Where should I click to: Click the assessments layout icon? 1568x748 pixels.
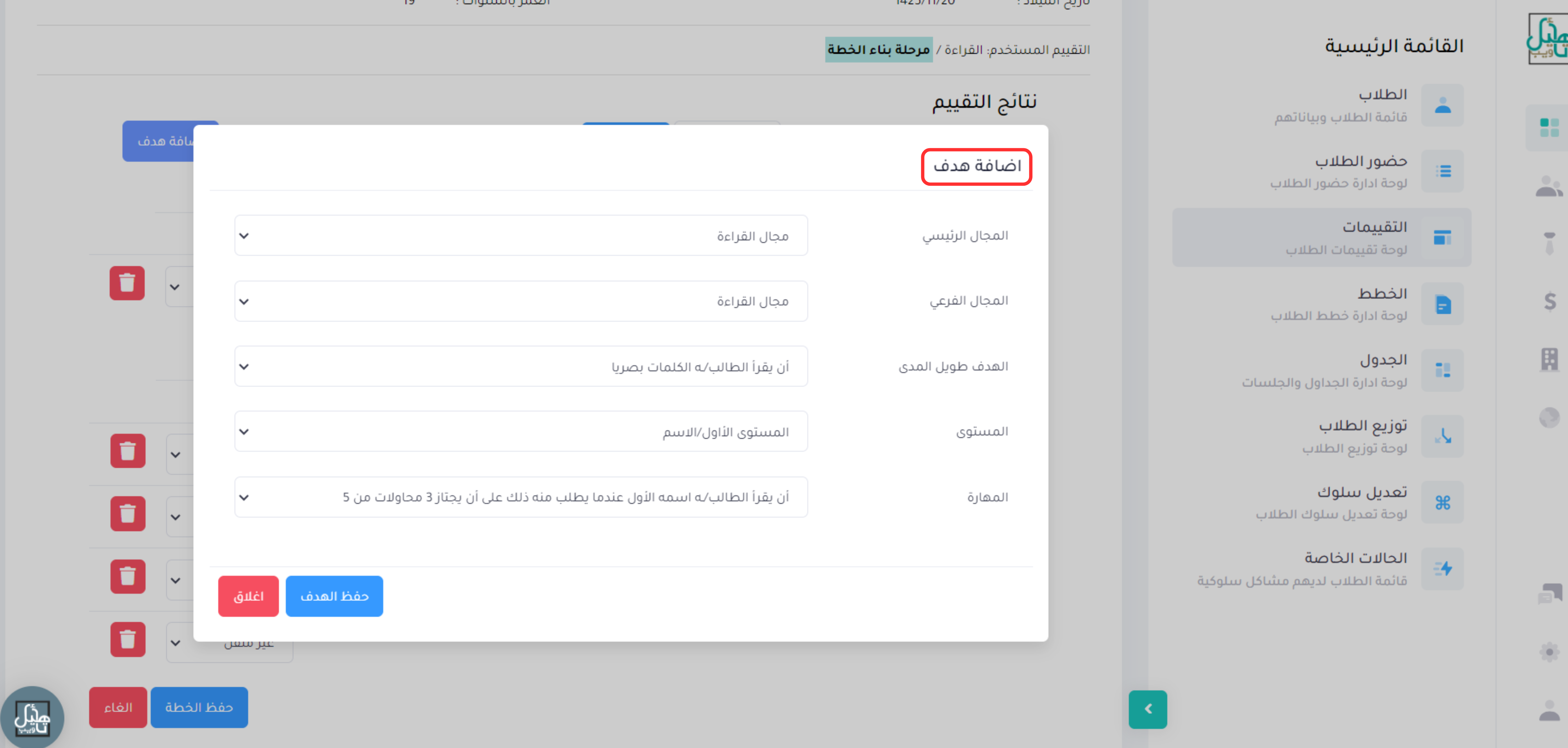pyautogui.click(x=1443, y=237)
